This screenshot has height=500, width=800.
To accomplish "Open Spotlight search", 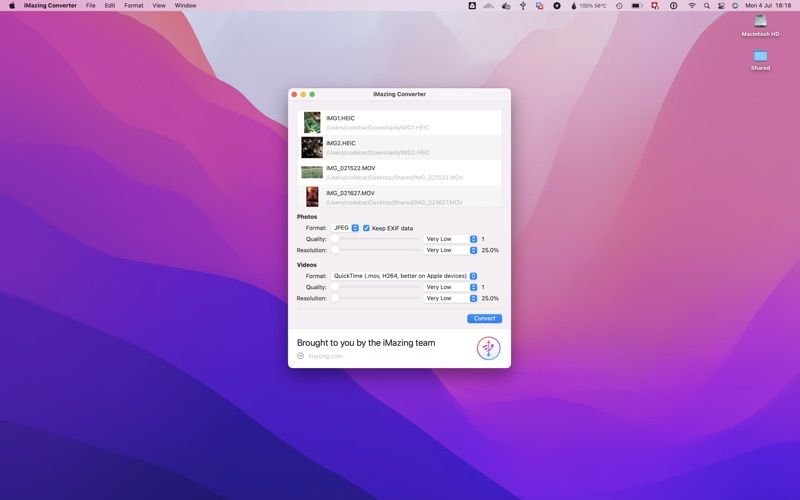I will 707,6.
